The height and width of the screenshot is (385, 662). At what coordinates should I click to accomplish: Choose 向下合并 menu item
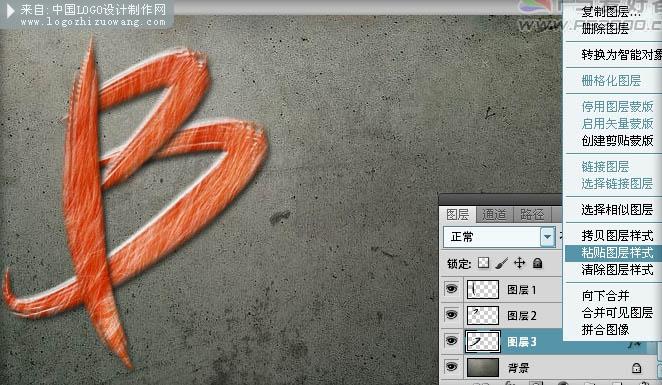click(x=605, y=296)
